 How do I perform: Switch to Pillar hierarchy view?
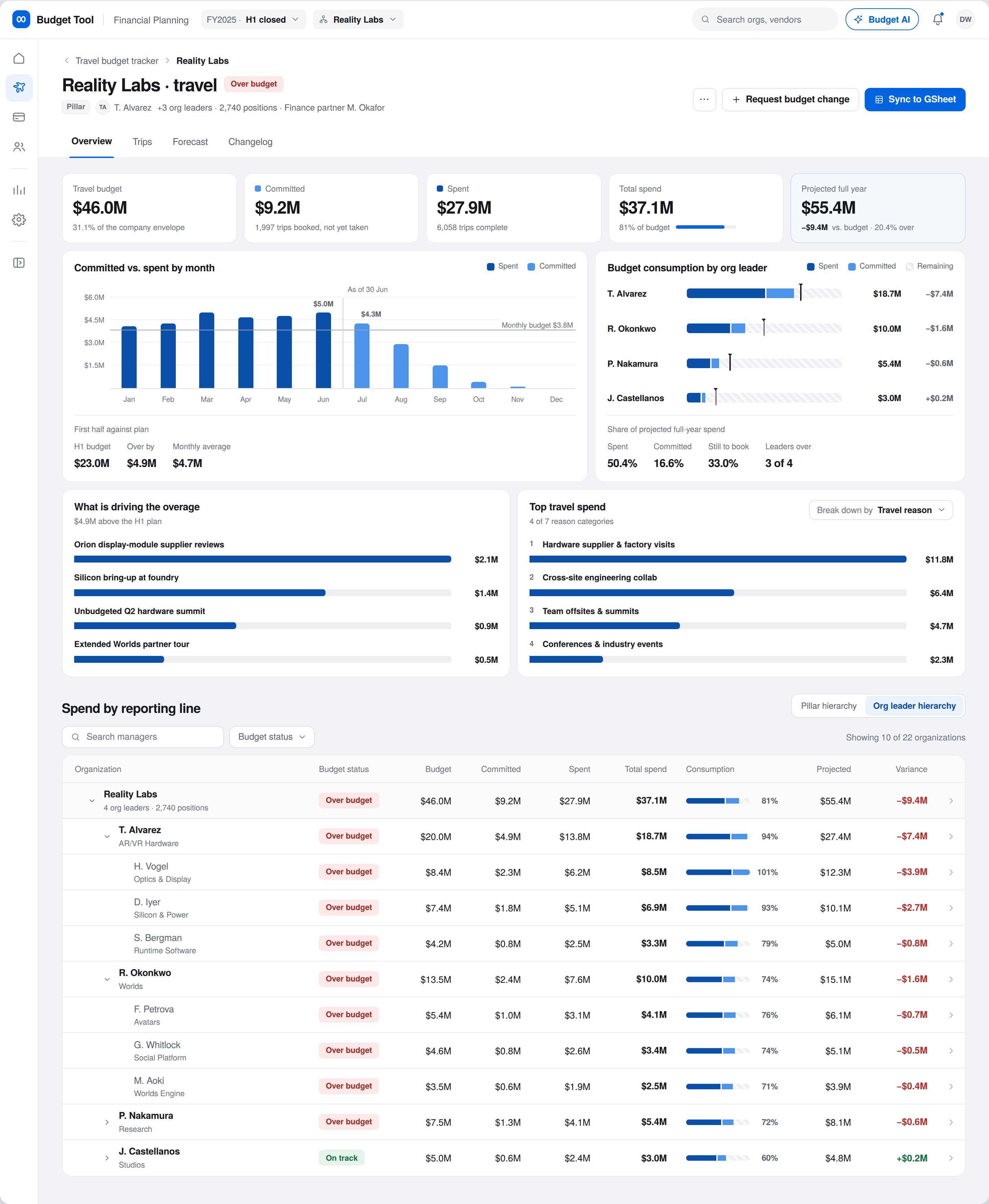(x=828, y=705)
